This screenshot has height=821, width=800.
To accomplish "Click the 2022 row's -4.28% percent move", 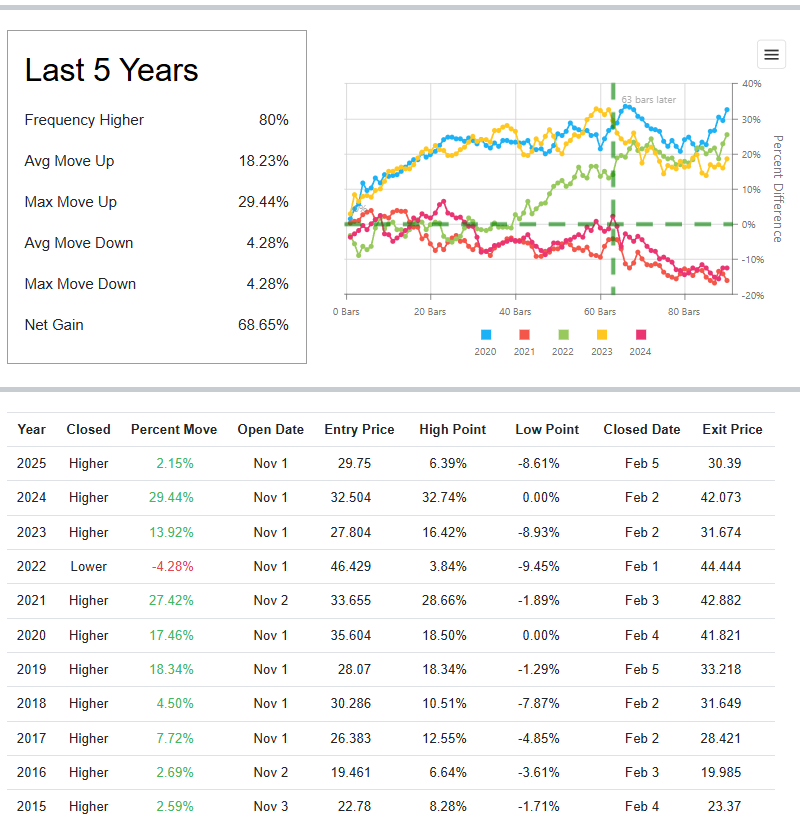I will [x=173, y=566].
